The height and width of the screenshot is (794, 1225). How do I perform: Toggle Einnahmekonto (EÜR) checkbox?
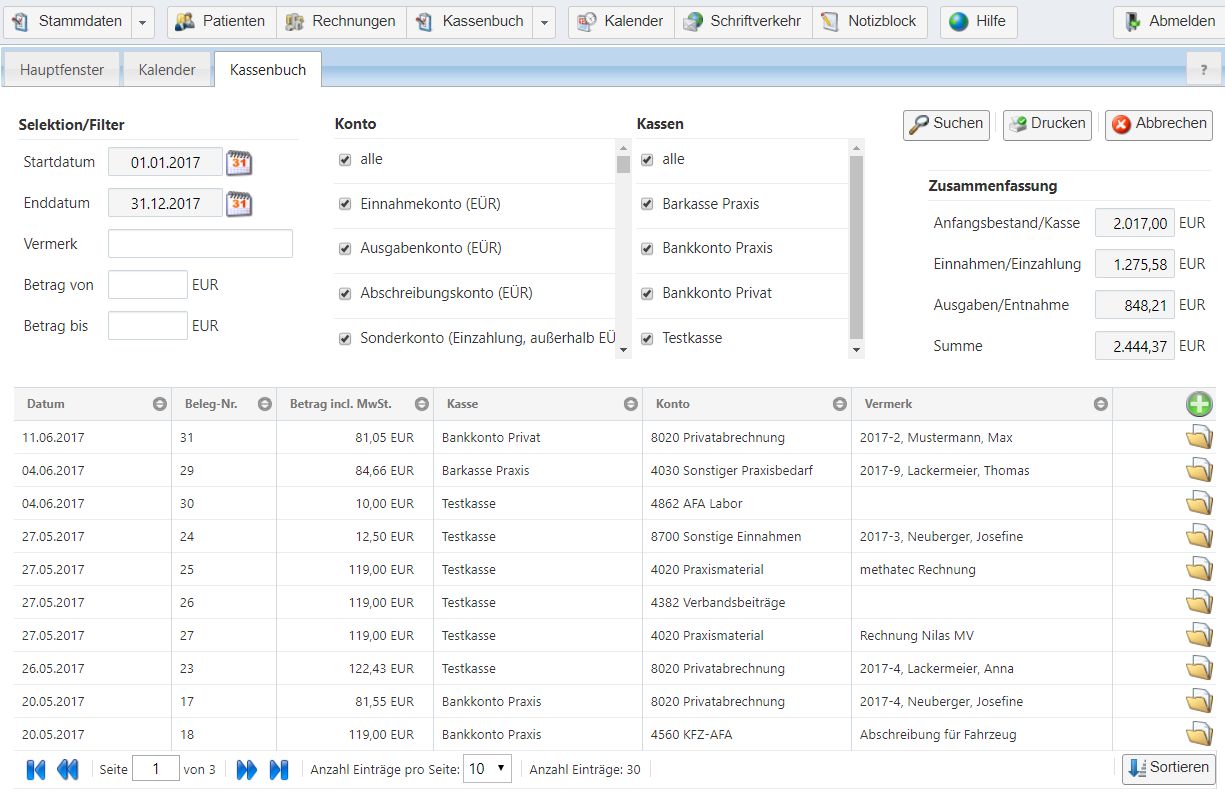point(345,204)
